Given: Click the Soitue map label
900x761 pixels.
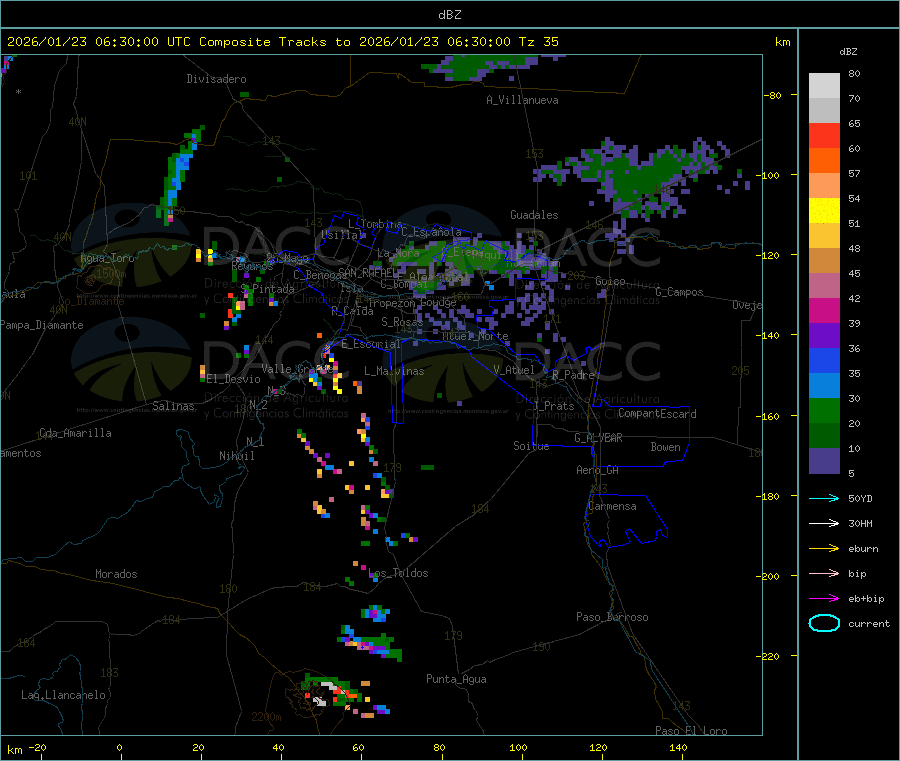Looking at the screenshot, I should [531, 446].
